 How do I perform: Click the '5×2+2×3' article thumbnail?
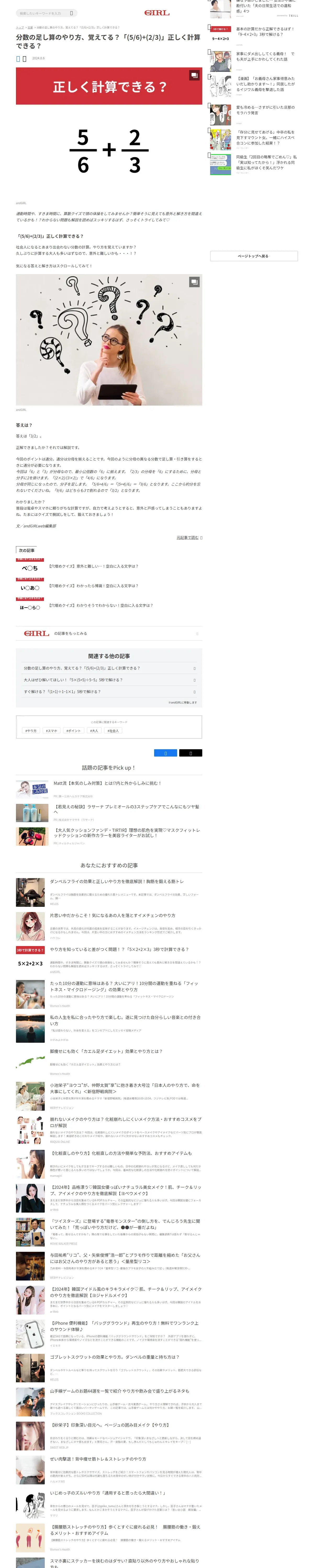(x=31, y=960)
